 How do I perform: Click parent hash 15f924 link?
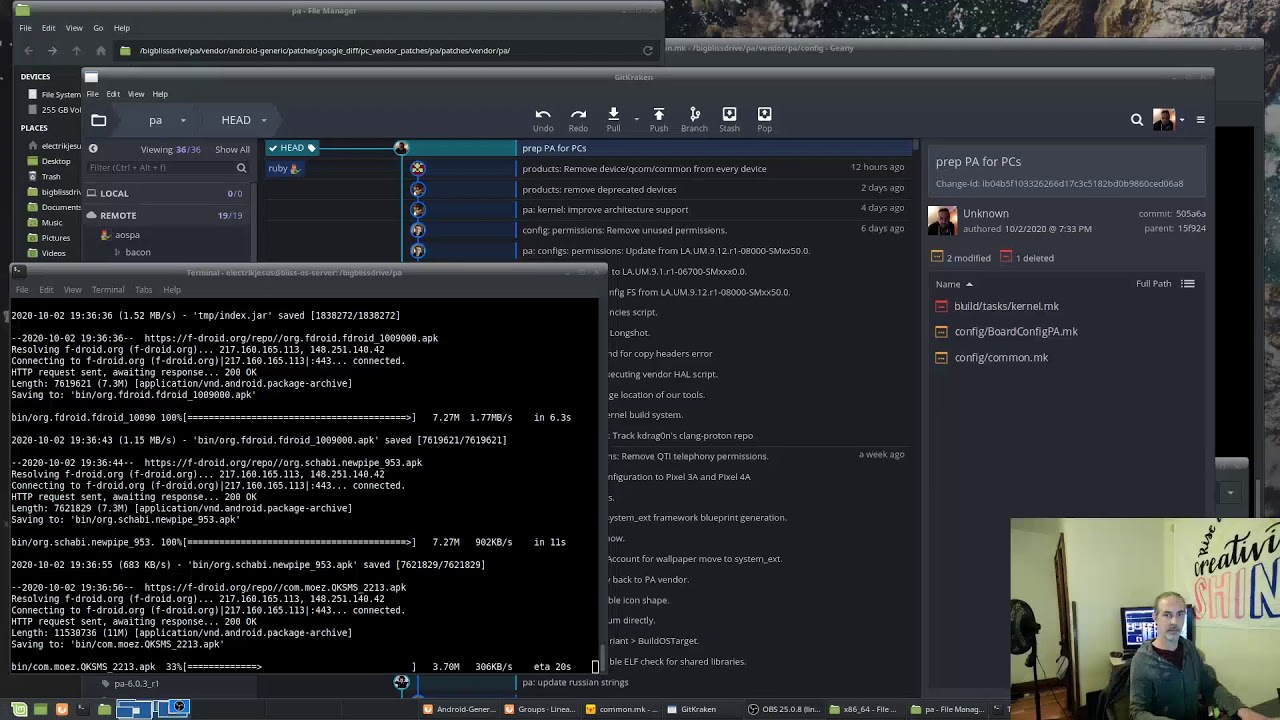coord(1191,229)
